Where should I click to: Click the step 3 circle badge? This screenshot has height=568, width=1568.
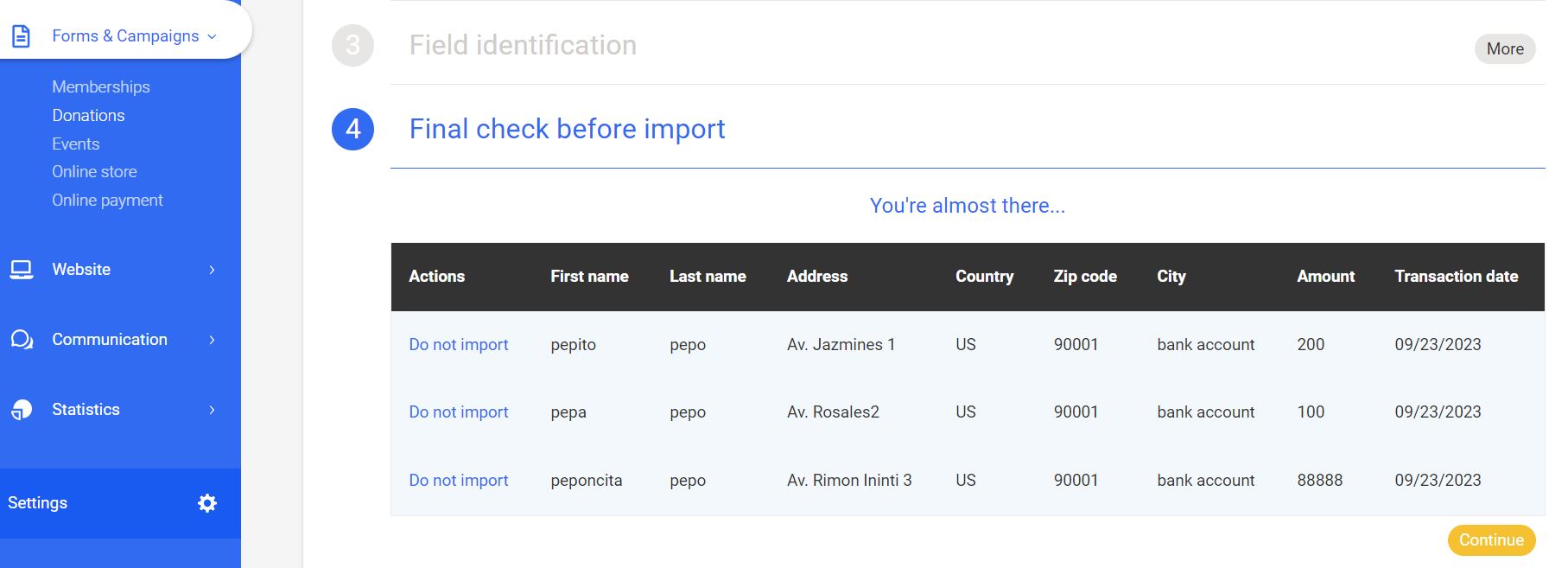[352, 45]
